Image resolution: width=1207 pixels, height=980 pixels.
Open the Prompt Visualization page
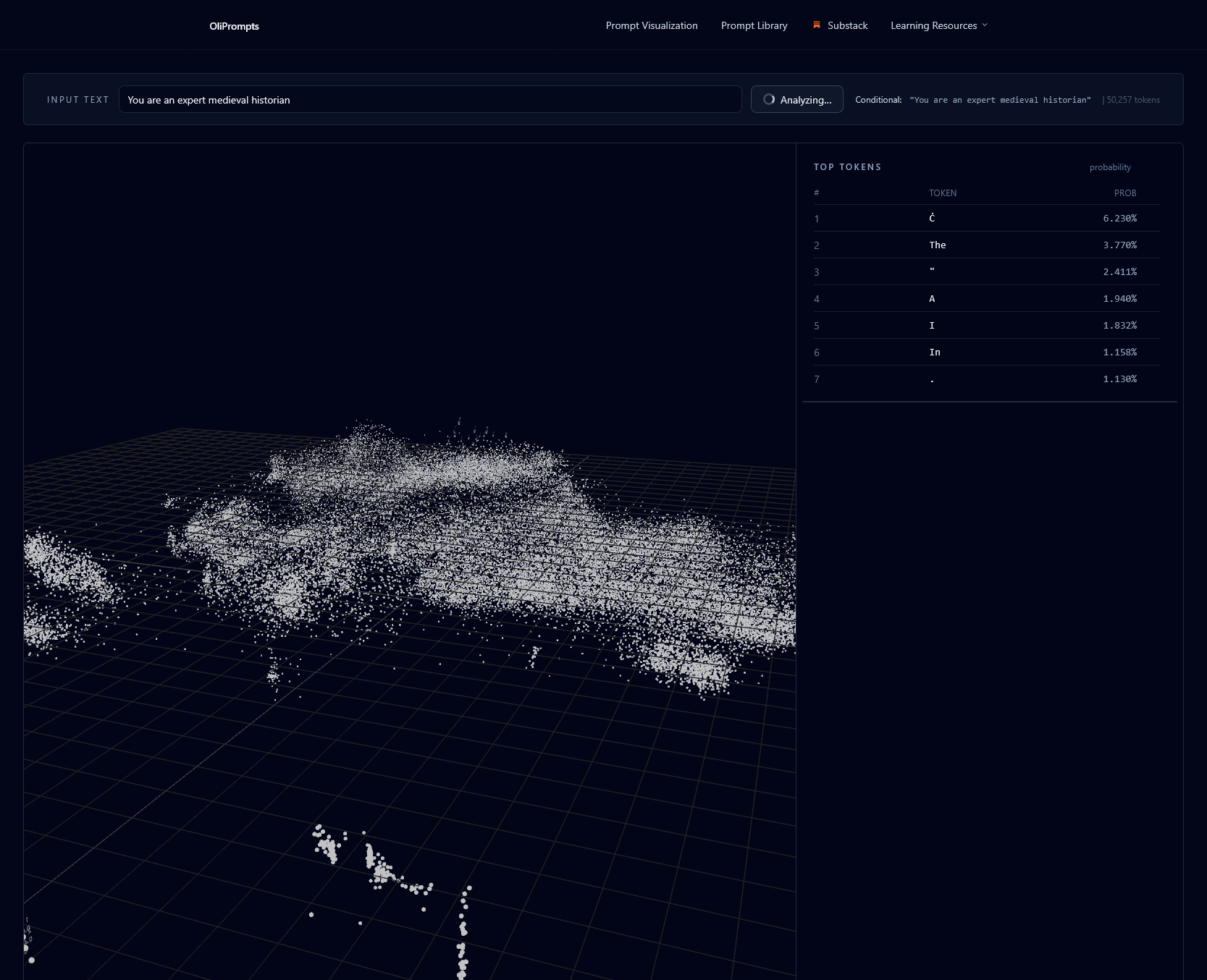[651, 25]
